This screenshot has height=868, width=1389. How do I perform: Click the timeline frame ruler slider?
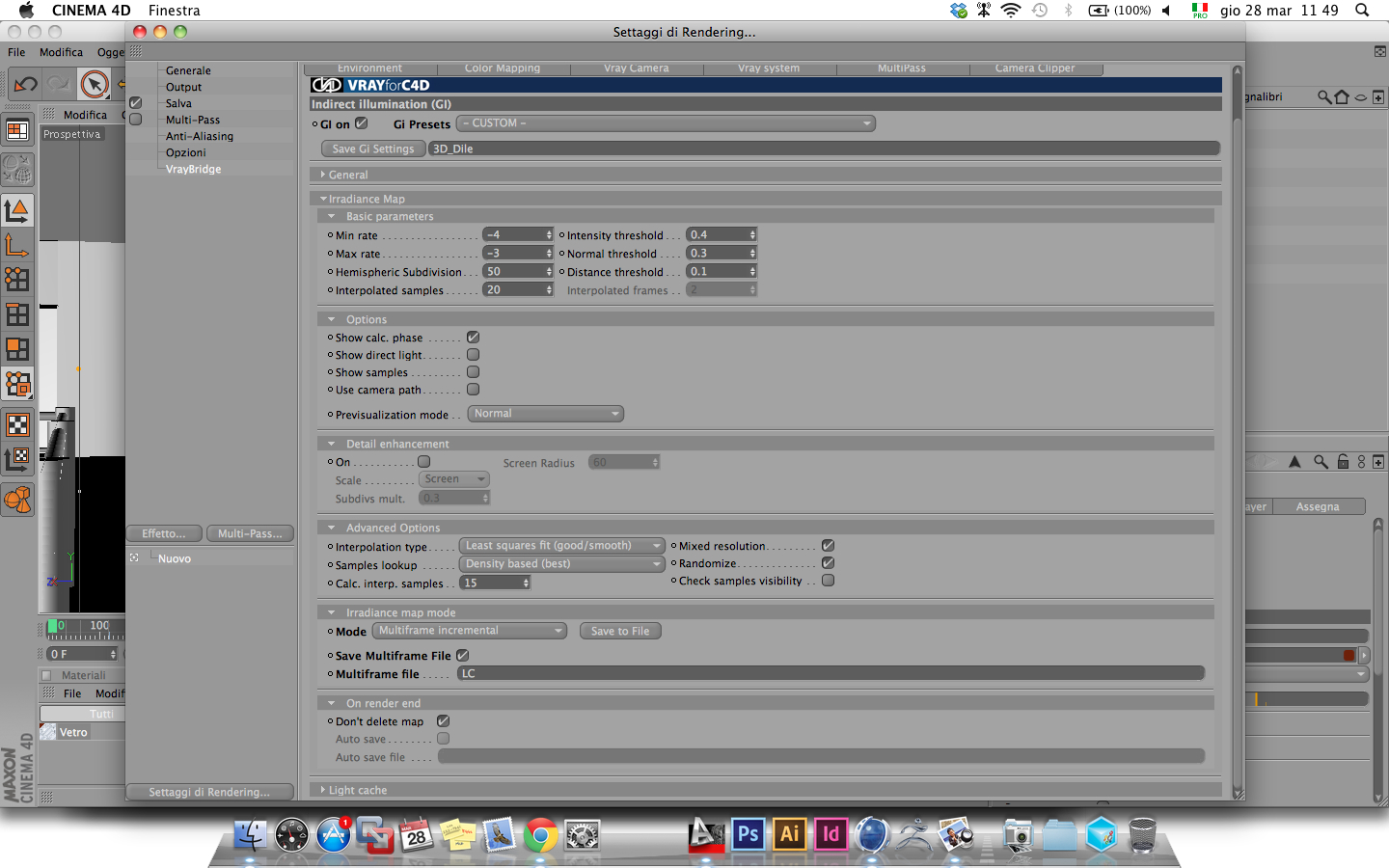pyautogui.click(x=85, y=630)
